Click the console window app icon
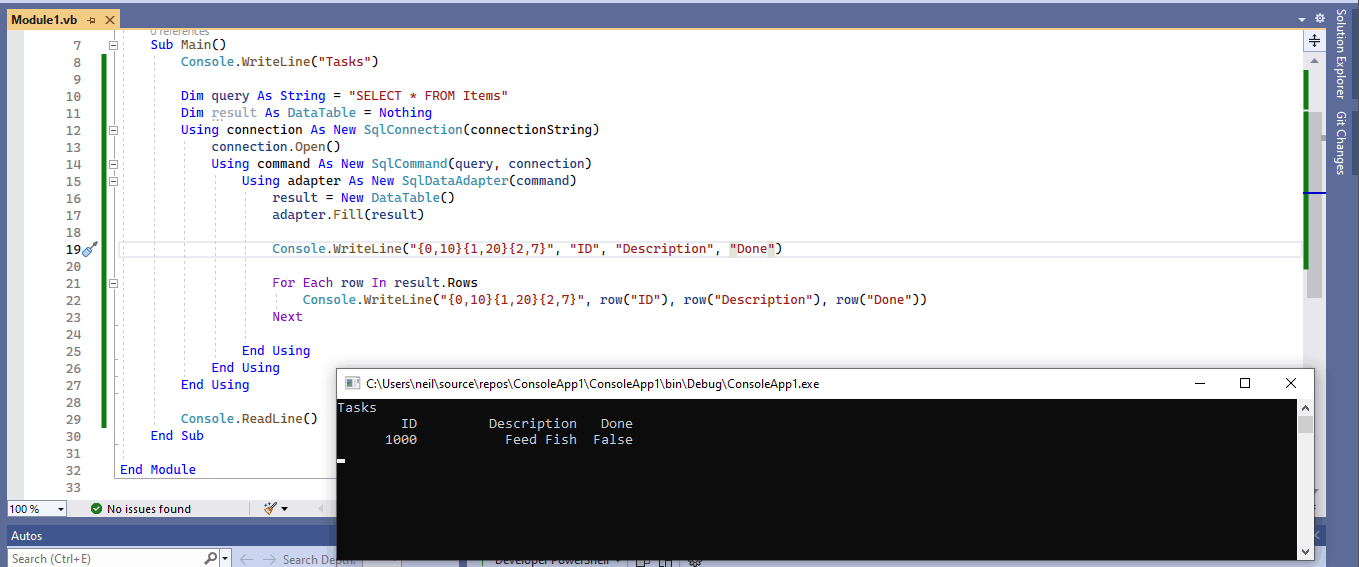 coord(351,383)
